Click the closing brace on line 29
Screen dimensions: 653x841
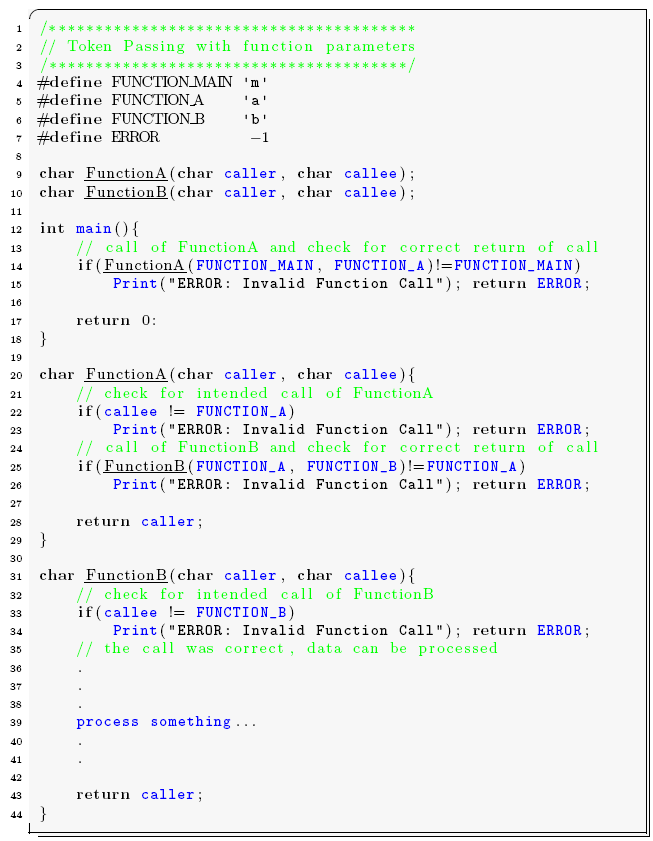tap(43, 540)
